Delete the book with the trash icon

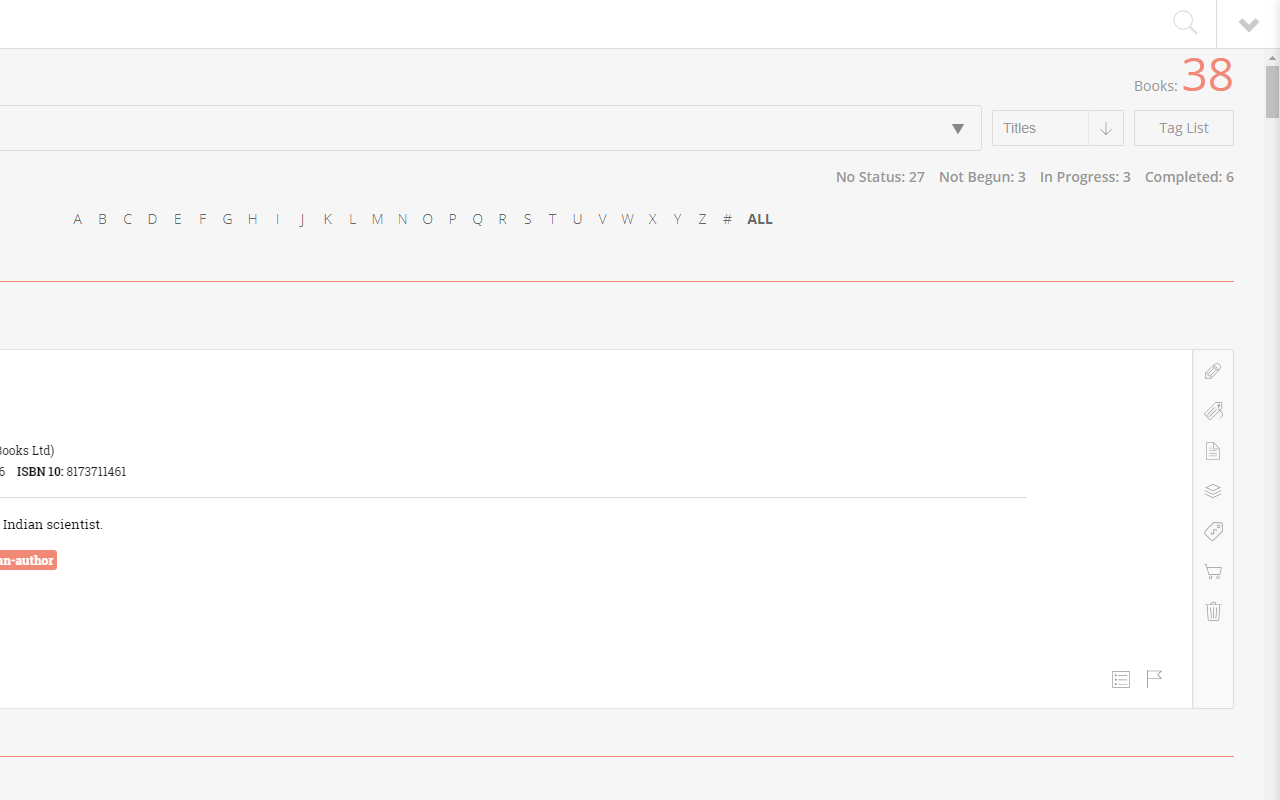[1213, 611]
